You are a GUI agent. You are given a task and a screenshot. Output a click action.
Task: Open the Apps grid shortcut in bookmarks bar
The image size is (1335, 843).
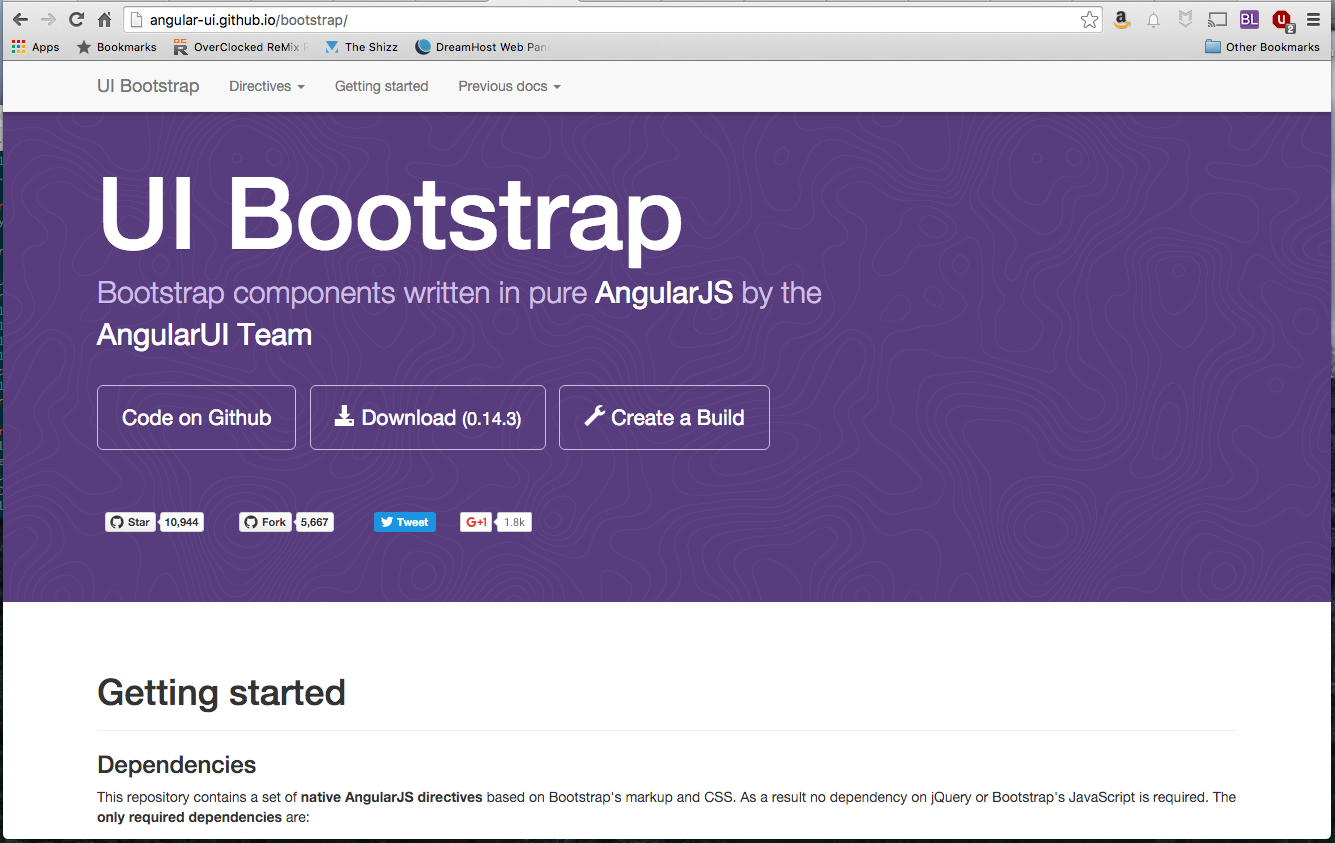click(x=35, y=47)
